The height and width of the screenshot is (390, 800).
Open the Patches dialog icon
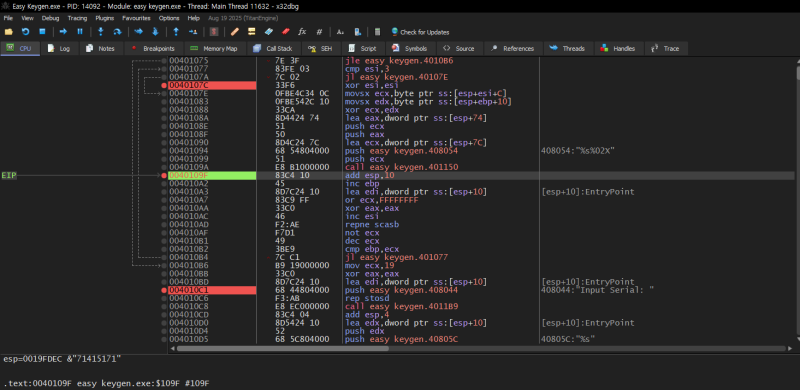235,32
